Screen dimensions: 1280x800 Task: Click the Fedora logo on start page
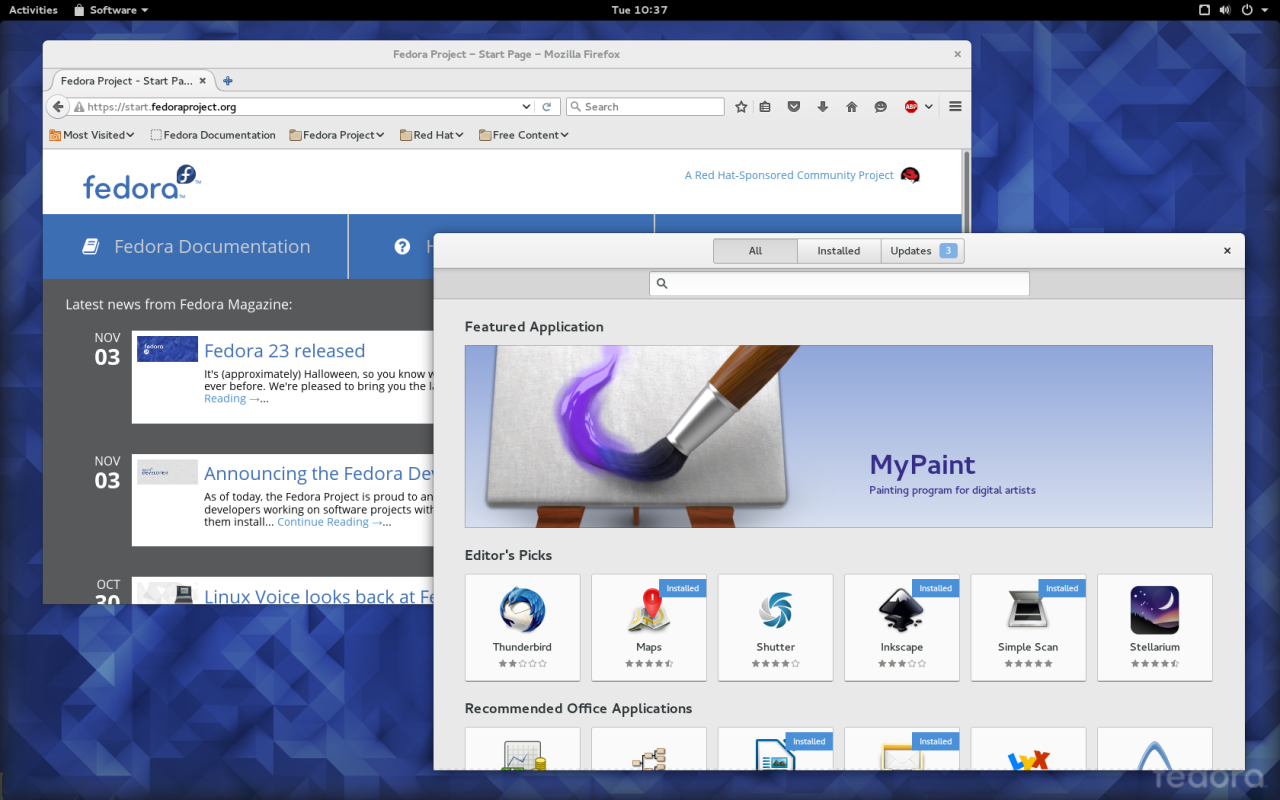(x=141, y=182)
